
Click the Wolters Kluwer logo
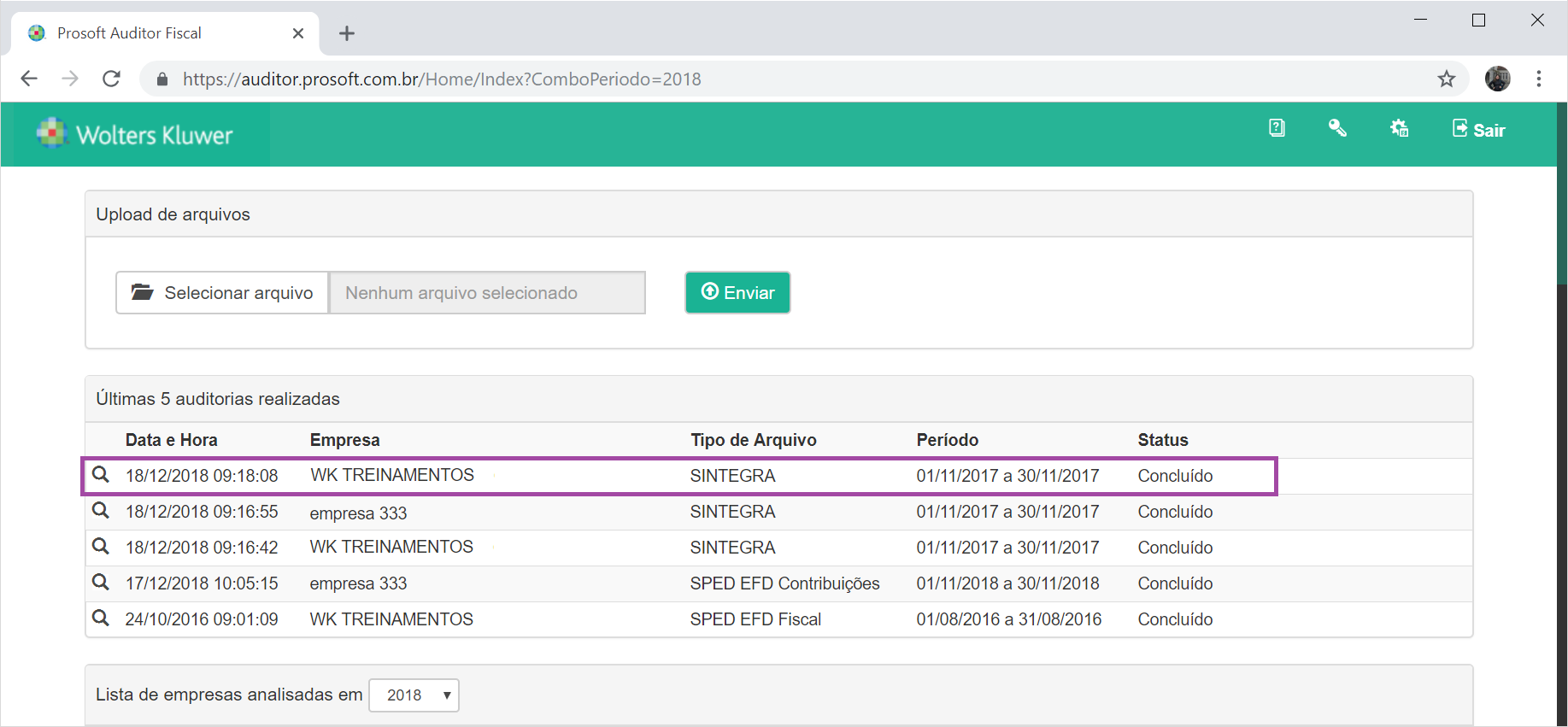(x=134, y=134)
